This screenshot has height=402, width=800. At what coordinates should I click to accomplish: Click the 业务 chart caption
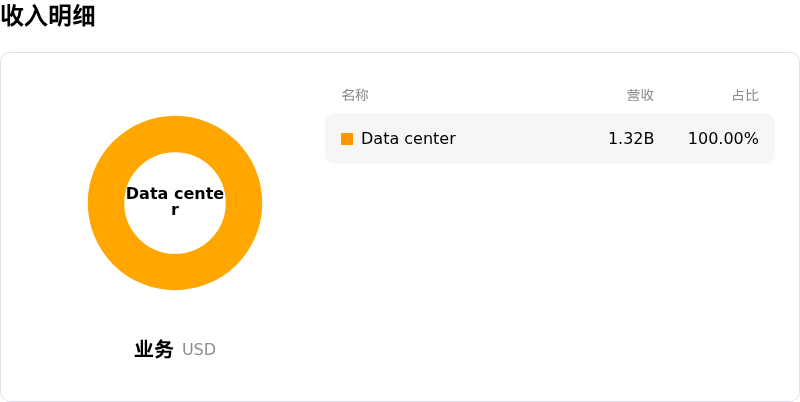[154, 349]
